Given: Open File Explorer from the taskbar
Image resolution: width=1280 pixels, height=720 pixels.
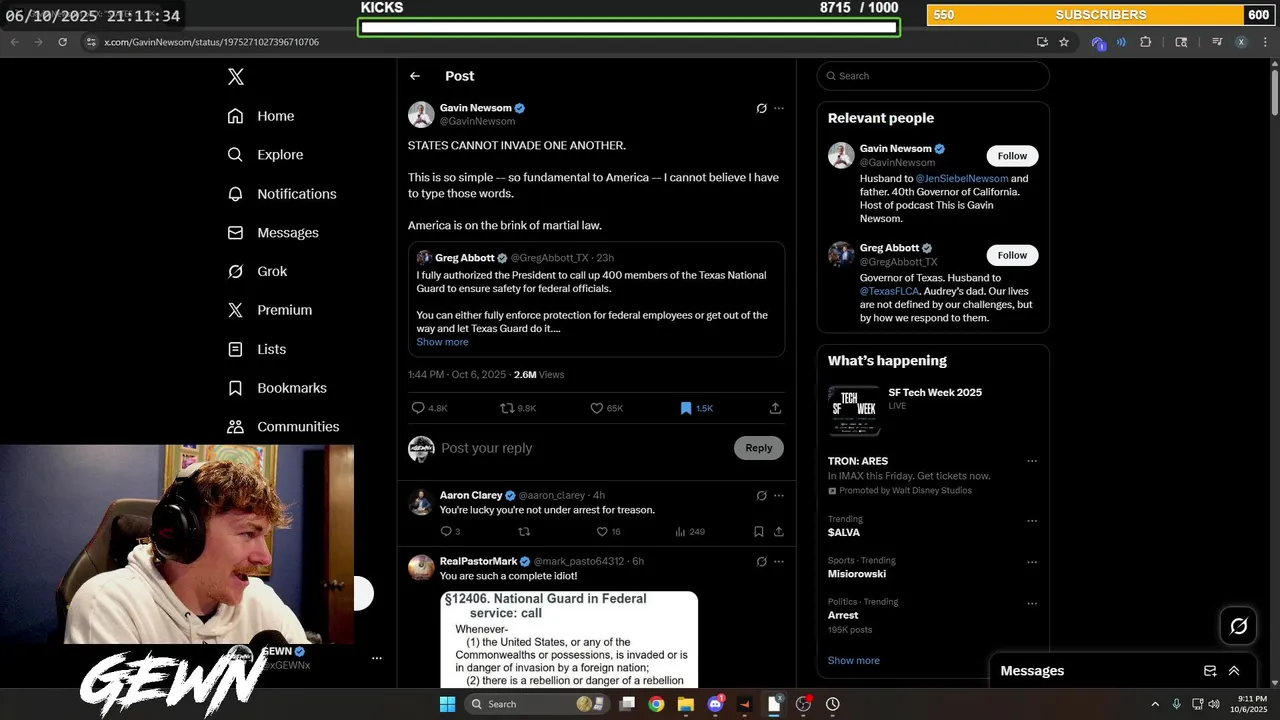Looking at the screenshot, I should (x=685, y=704).
